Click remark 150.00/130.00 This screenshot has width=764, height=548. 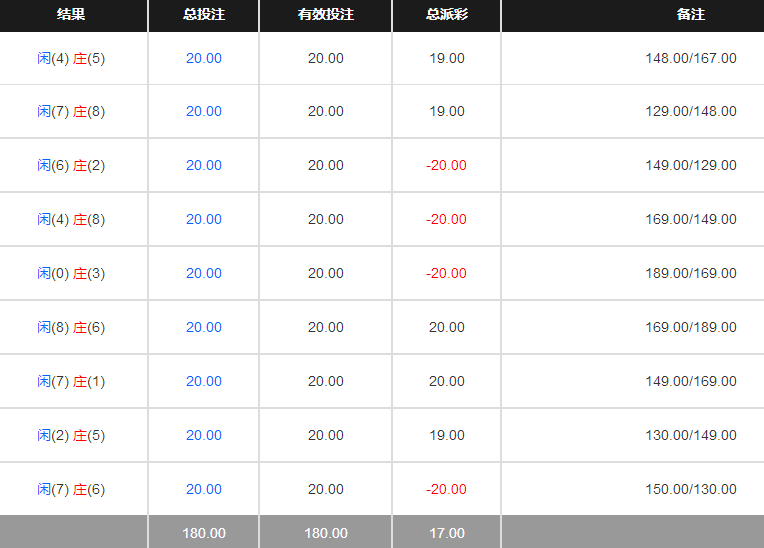coord(691,490)
